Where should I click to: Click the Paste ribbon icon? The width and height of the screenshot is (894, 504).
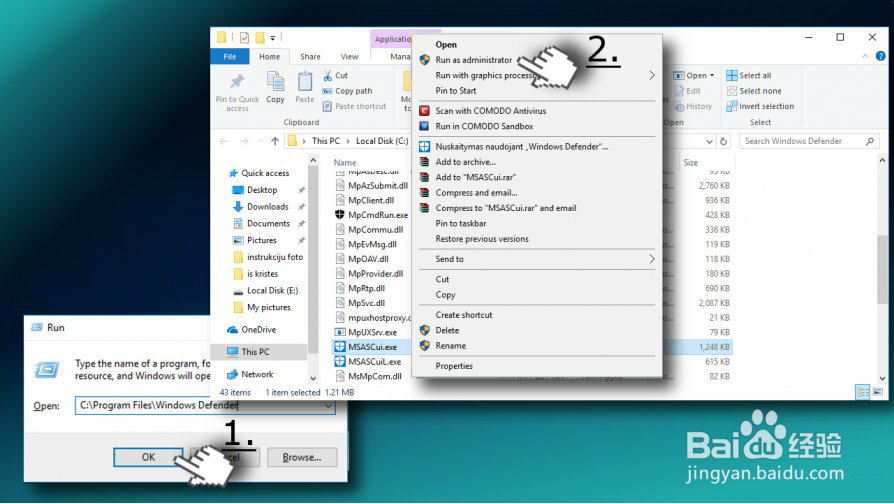tap(304, 82)
